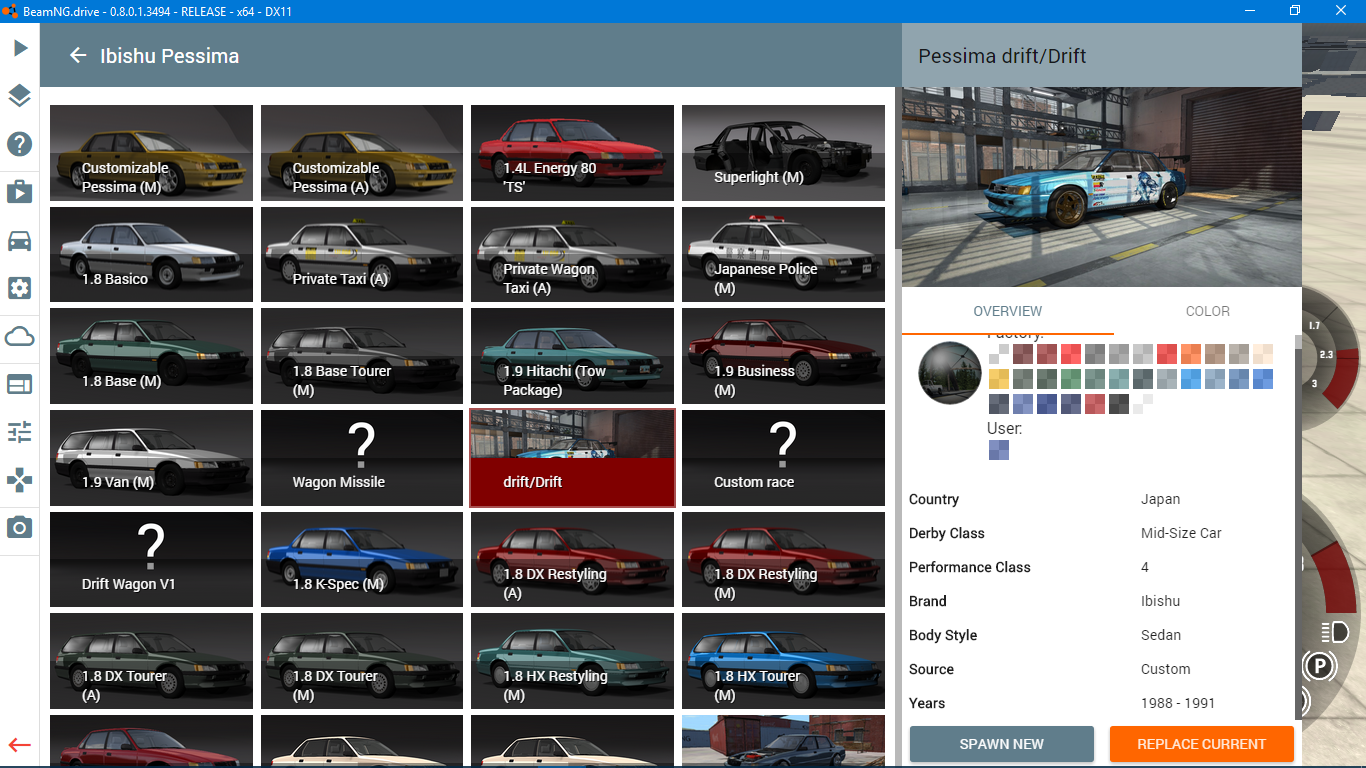Switch to the COLOR tab

click(x=1208, y=311)
